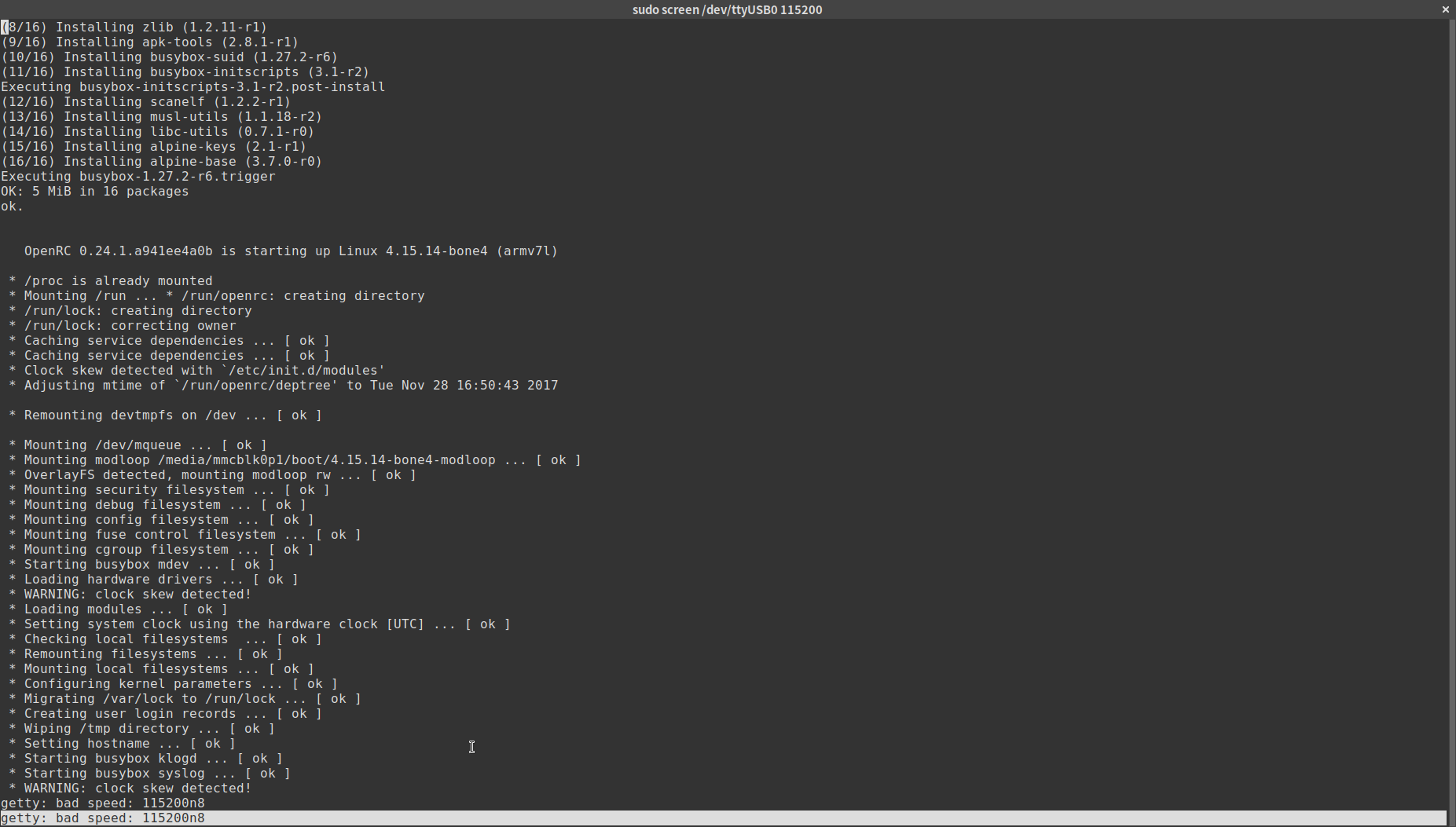Click '/proc is already mounted' line
This screenshot has width=1456, height=827.
(x=111, y=280)
